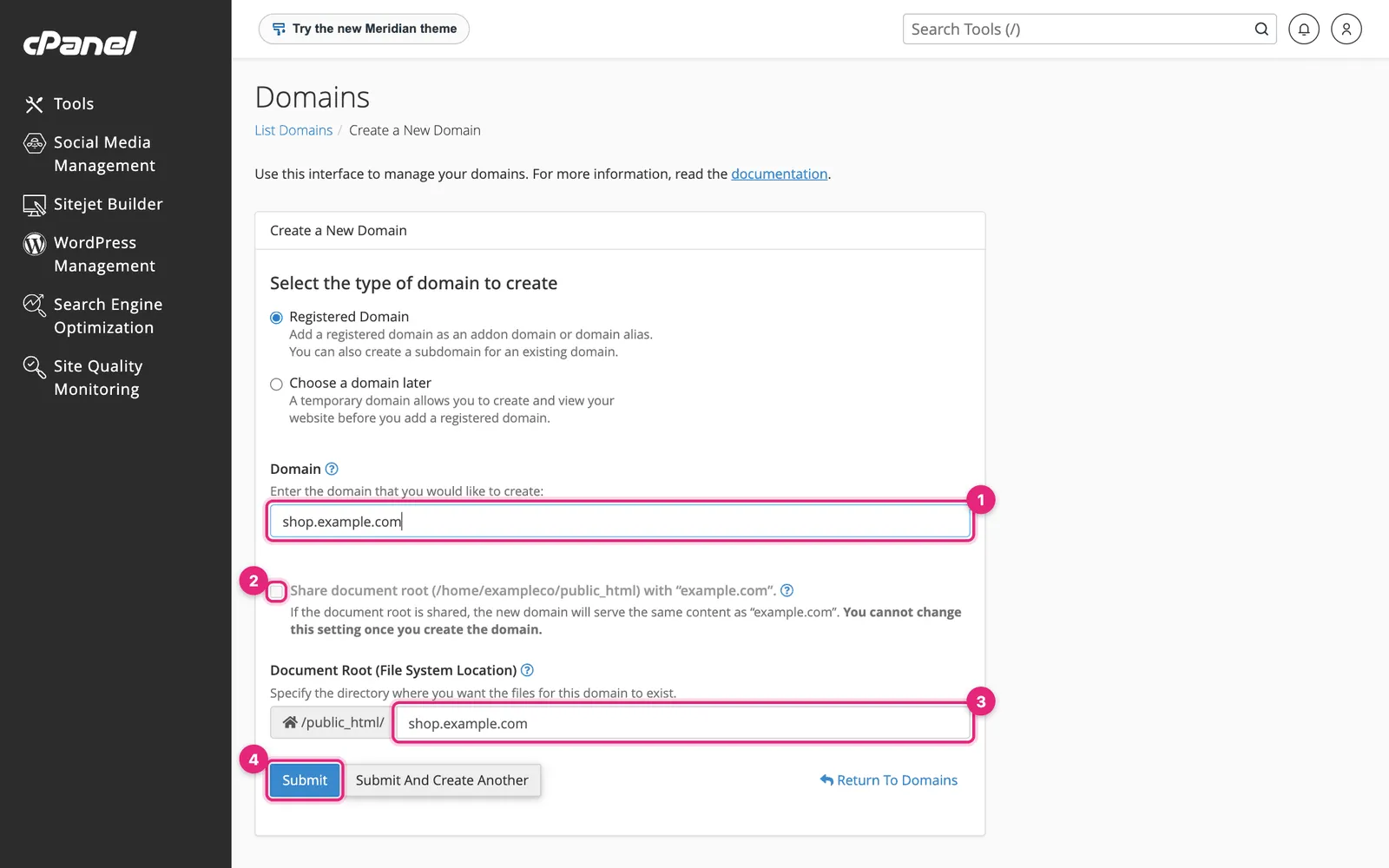Select the Registered Domain radio button
This screenshot has height=868, width=1389.
pos(276,318)
